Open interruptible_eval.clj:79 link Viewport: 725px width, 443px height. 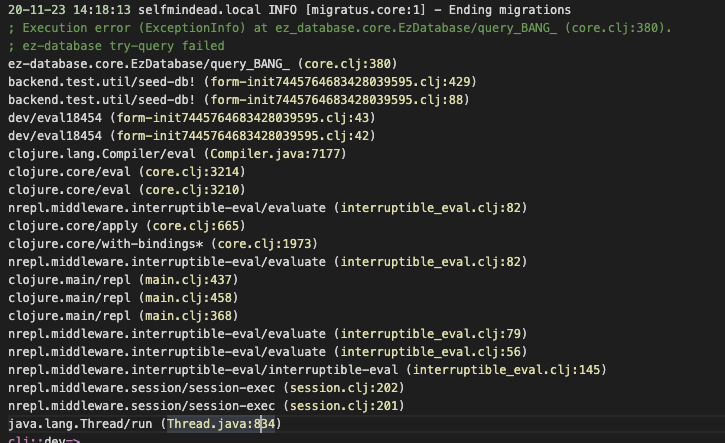point(430,334)
